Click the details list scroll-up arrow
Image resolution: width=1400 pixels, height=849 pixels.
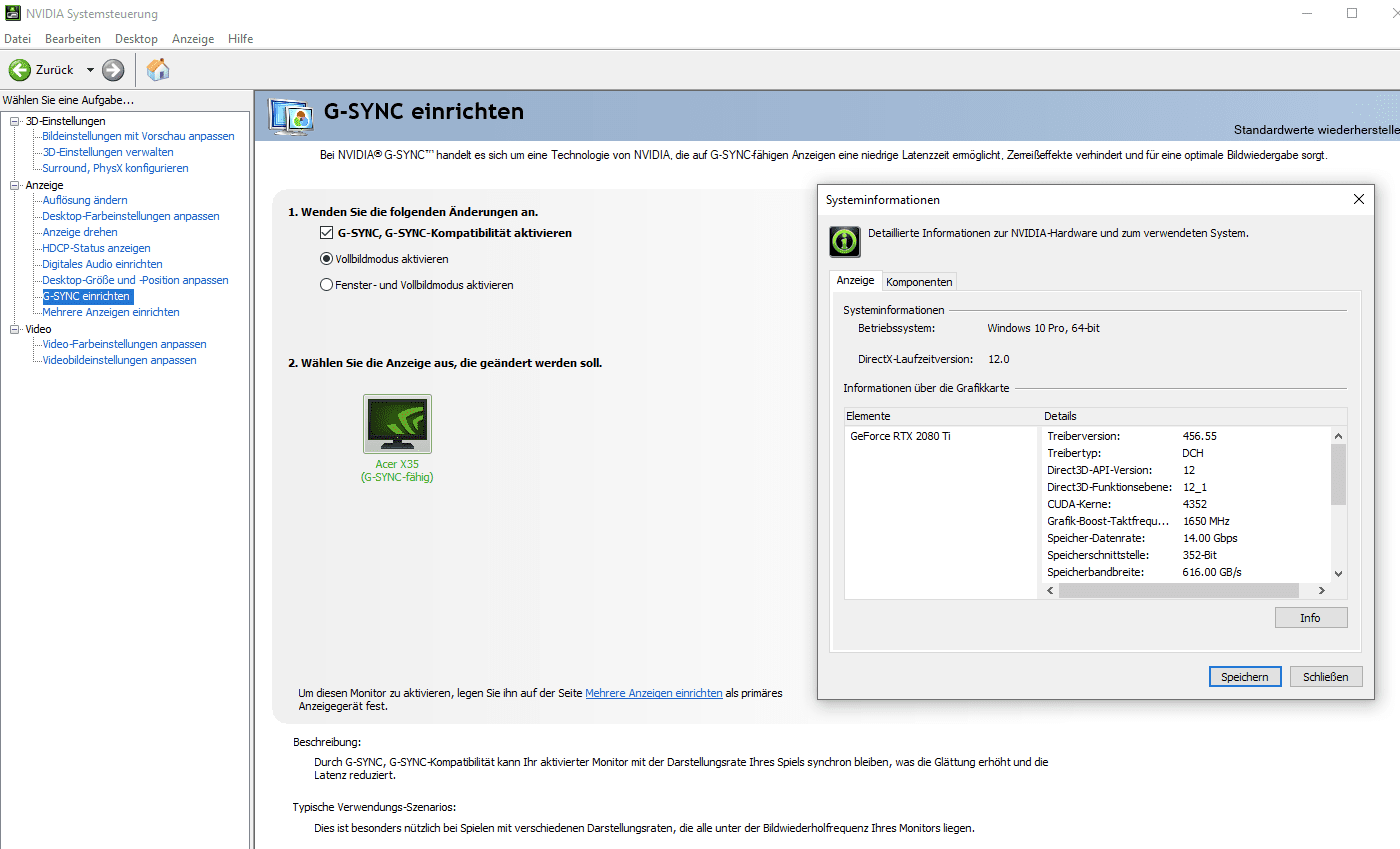pos(1339,436)
